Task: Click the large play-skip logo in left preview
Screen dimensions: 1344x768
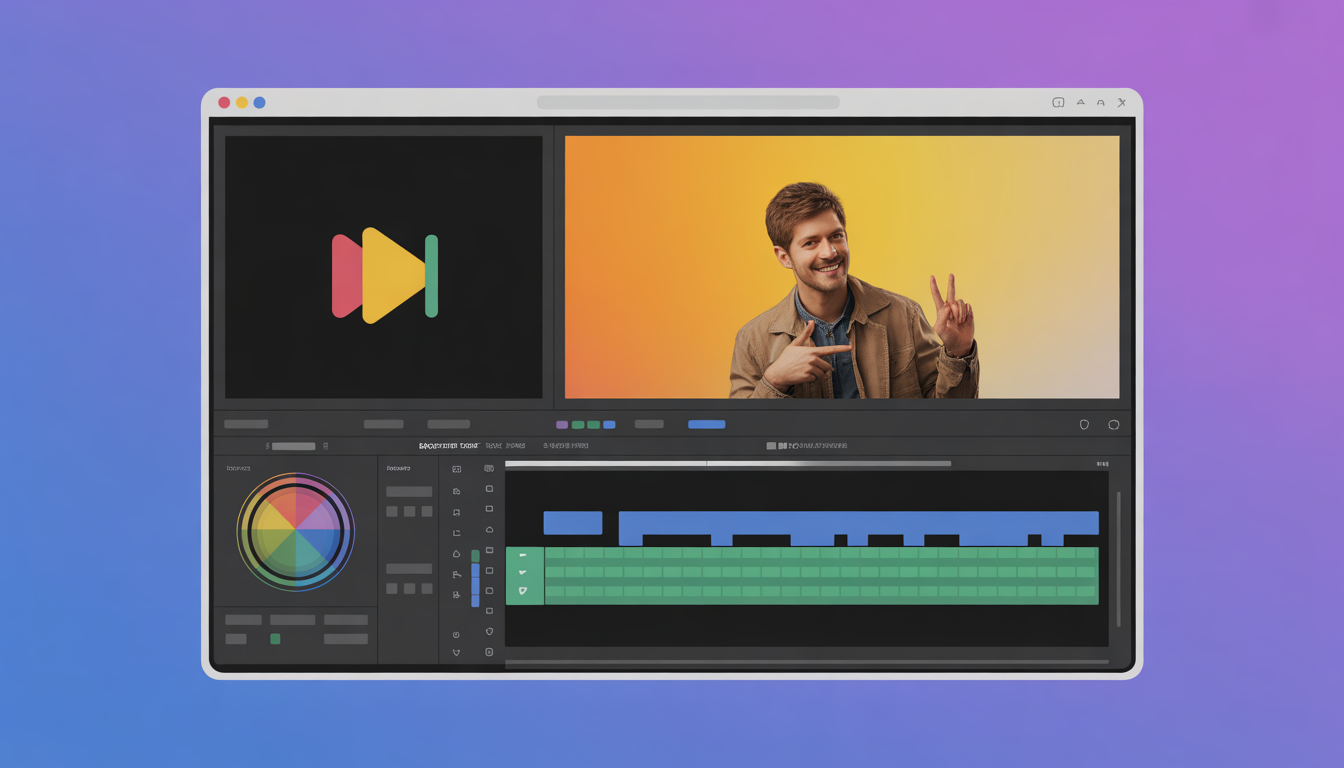Action: (384, 275)
